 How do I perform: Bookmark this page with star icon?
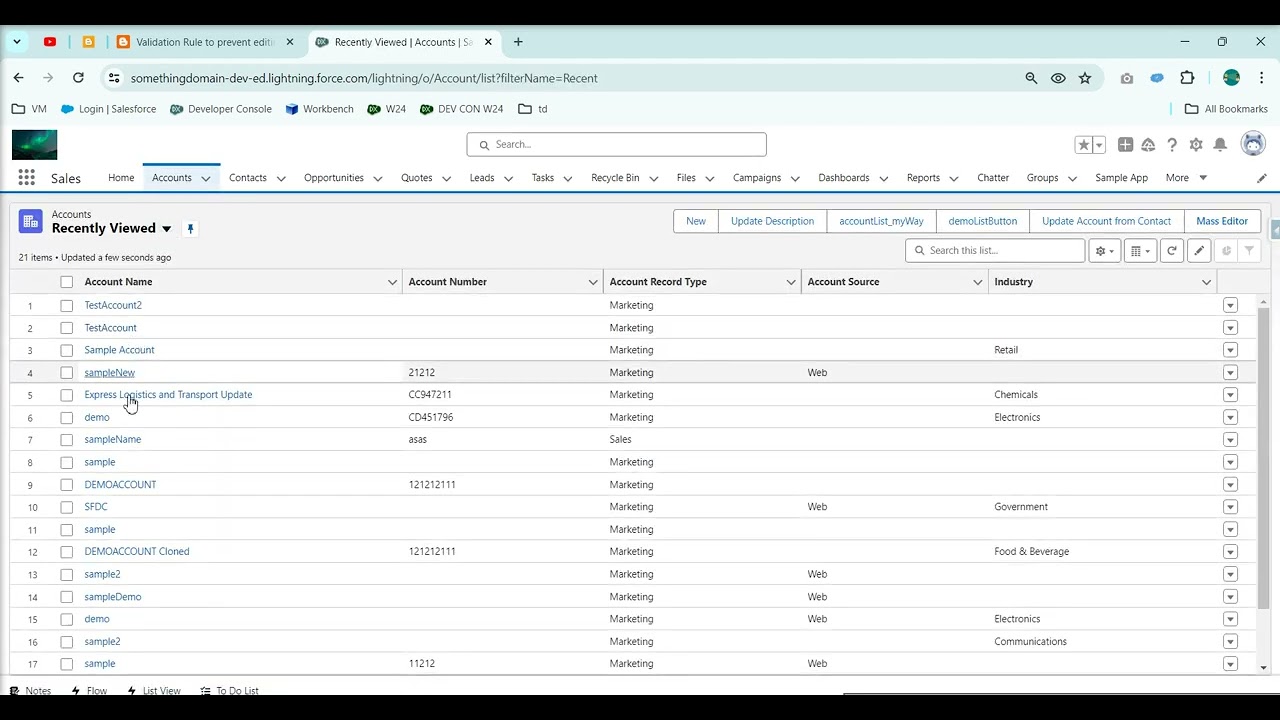coord(1085,78)
